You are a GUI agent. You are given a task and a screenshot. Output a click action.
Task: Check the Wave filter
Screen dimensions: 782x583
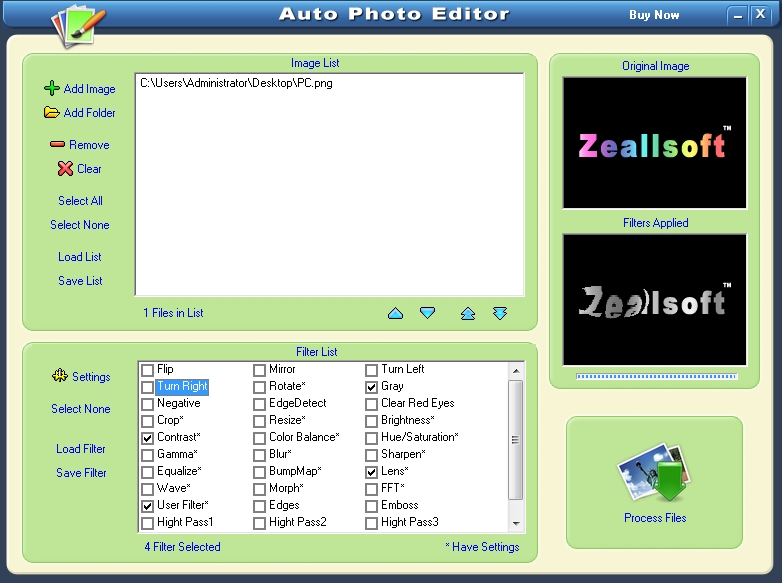(147, 489)
